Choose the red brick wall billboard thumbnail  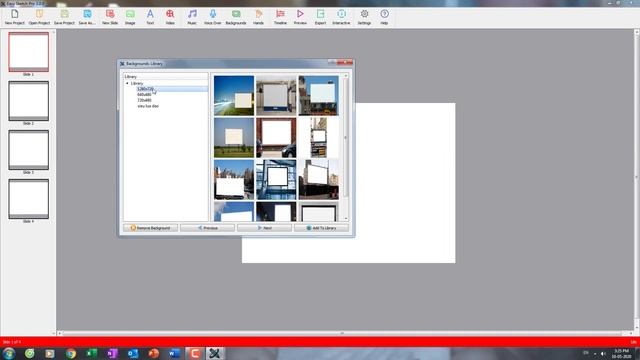[276, 138]
